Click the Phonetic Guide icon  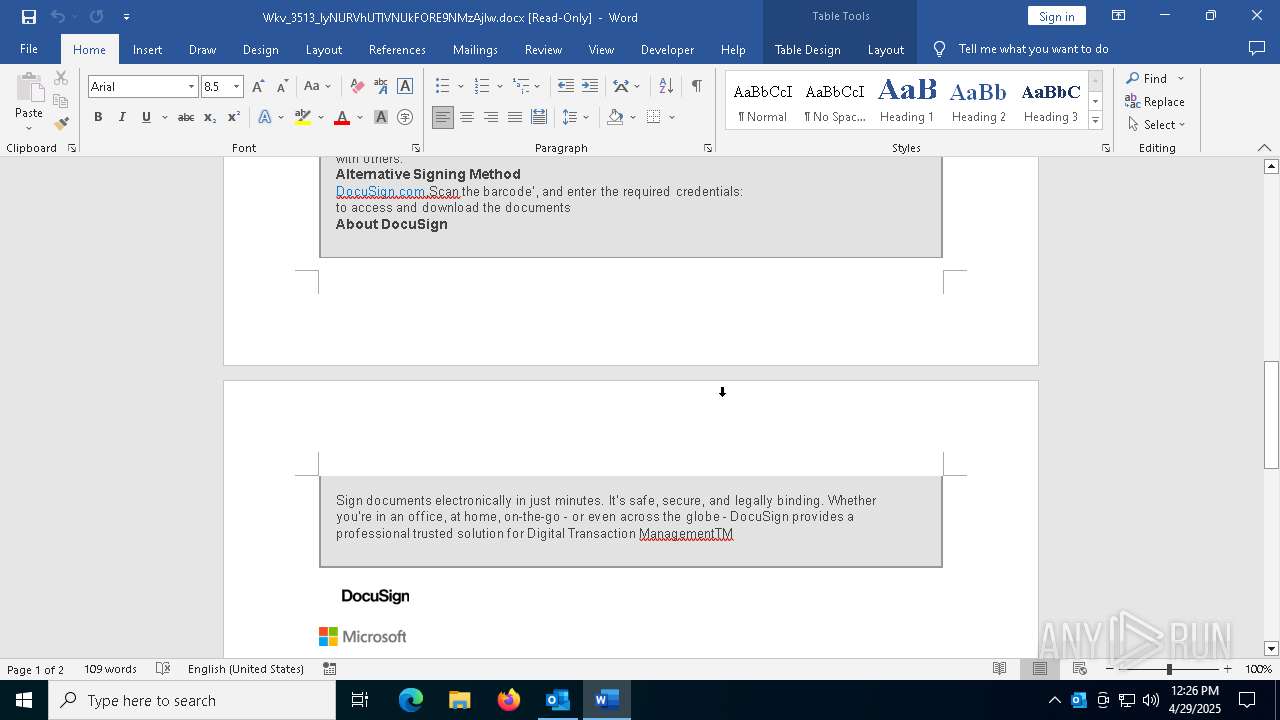381,87
